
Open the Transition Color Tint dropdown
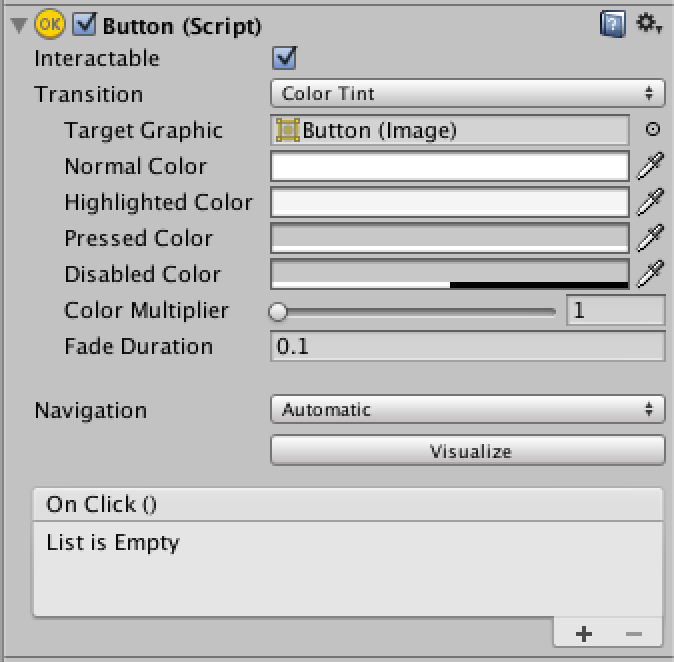click(x=468, y=93)
